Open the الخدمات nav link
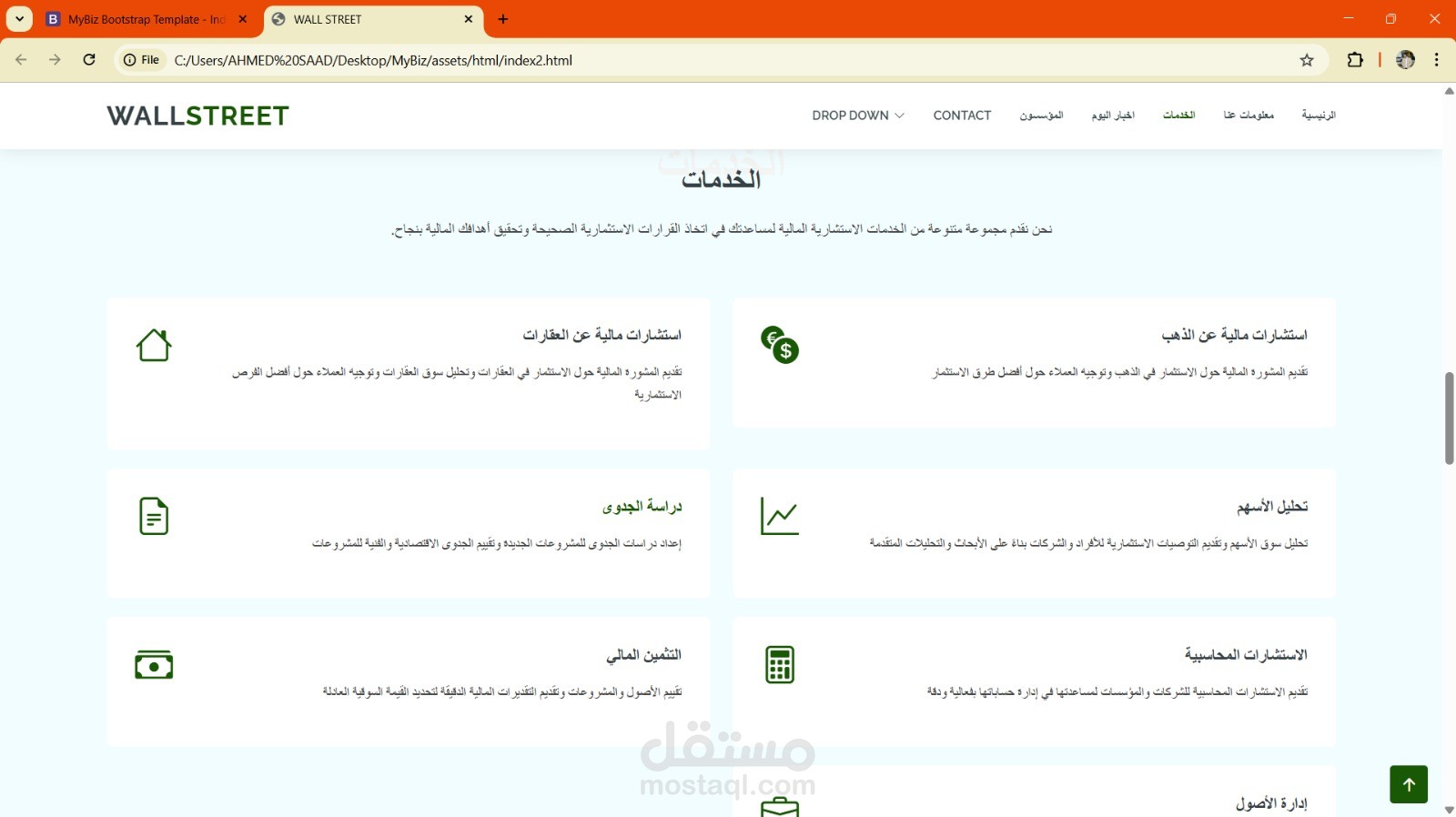 click(1178, 116)
